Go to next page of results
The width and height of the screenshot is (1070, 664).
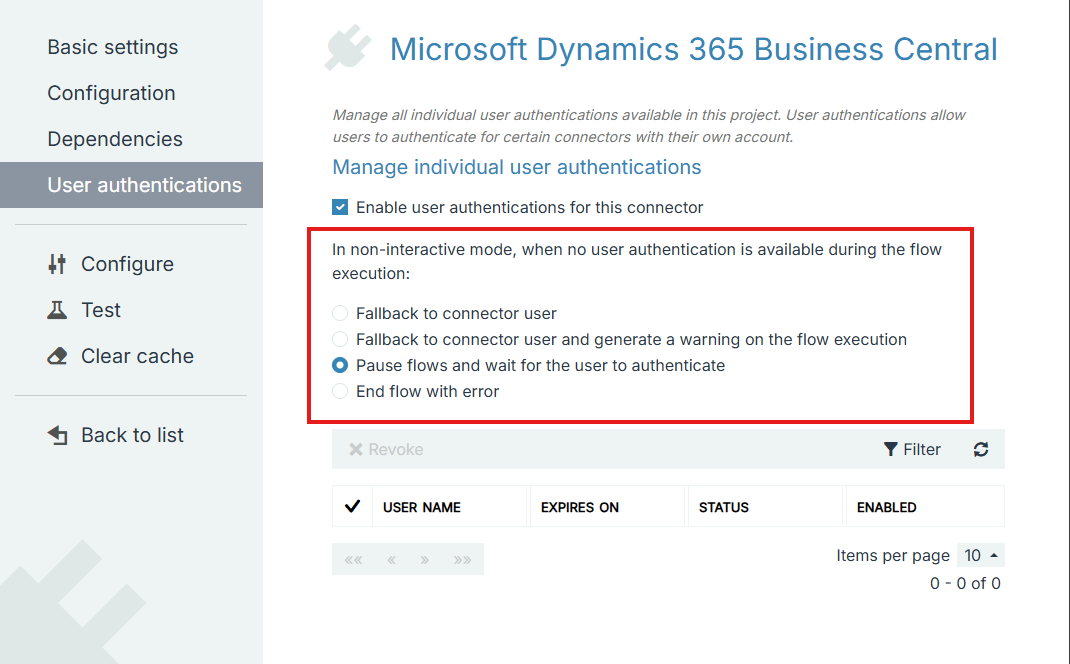coord(424,560)
